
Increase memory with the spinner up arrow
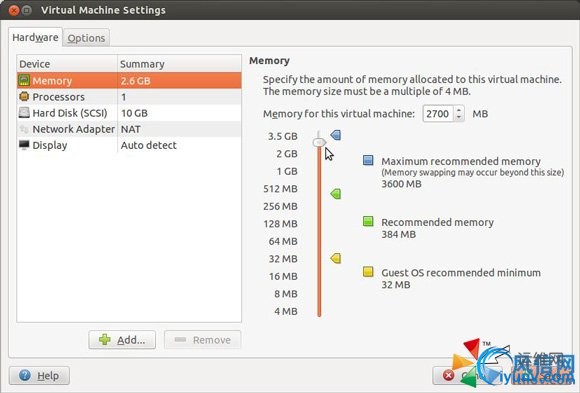pos(459,110)
